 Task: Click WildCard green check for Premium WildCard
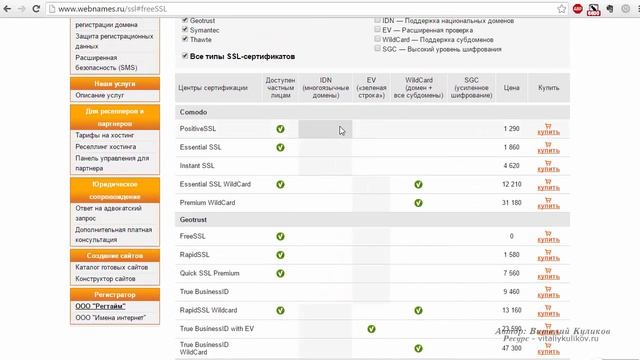pos(418,203)
